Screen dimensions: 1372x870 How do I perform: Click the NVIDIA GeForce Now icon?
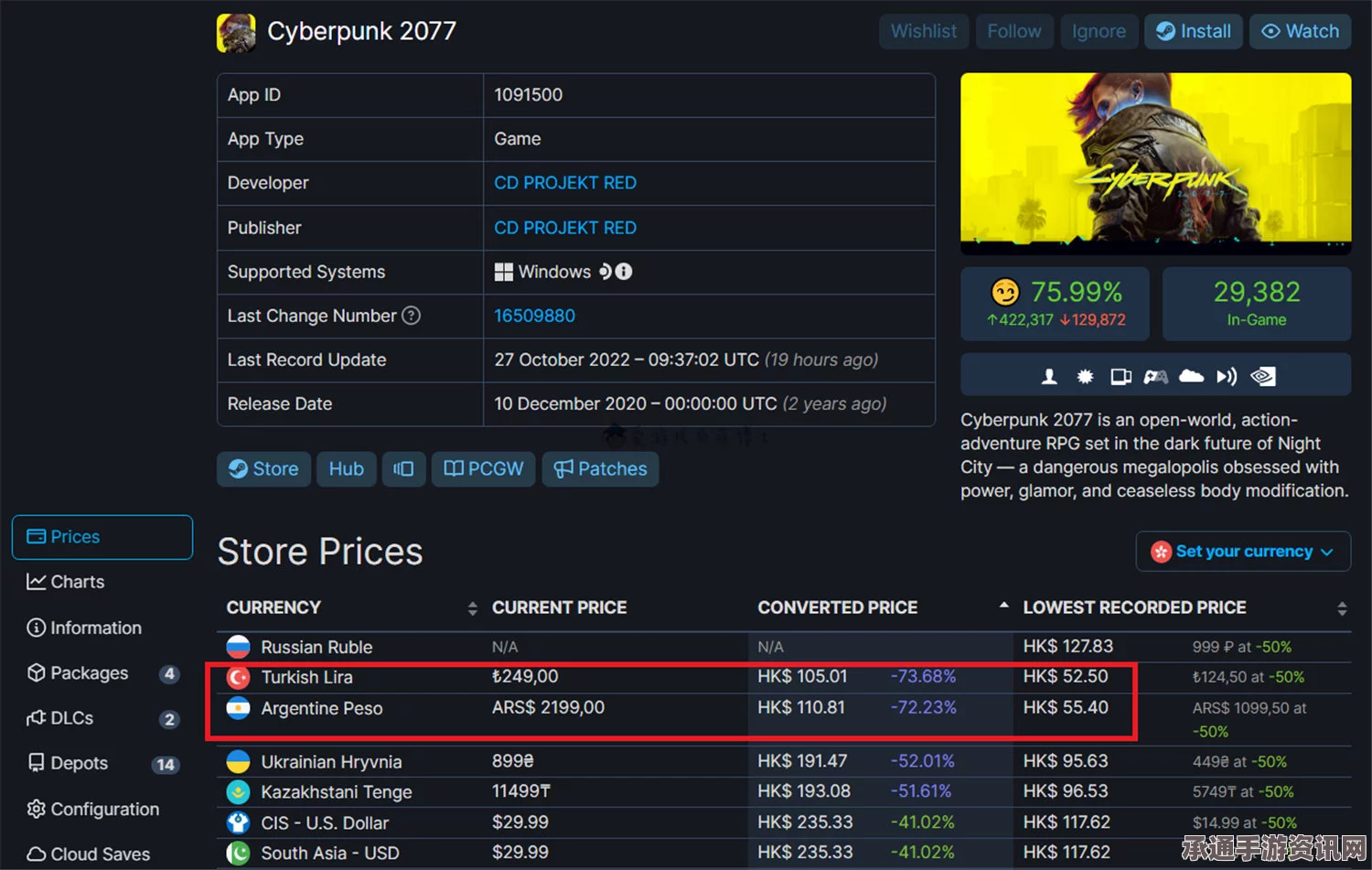point(1263,376)
